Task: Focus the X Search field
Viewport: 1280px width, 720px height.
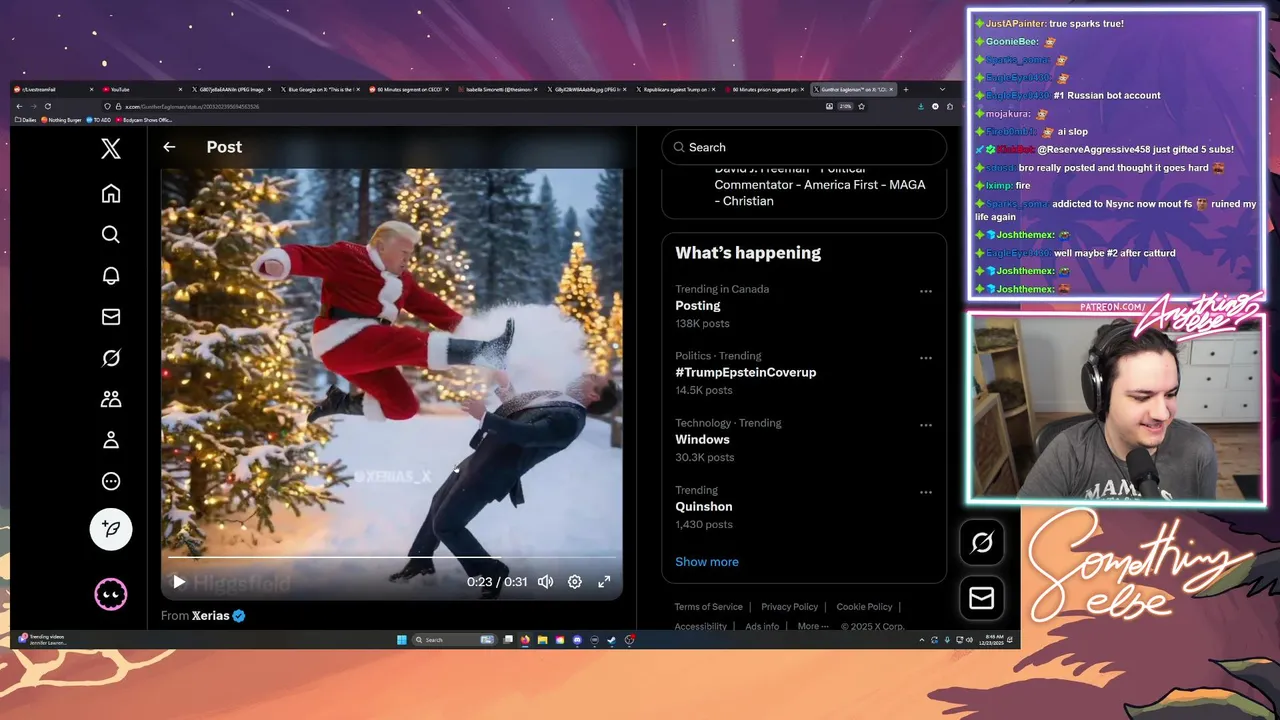Action: tap(804, 147)
